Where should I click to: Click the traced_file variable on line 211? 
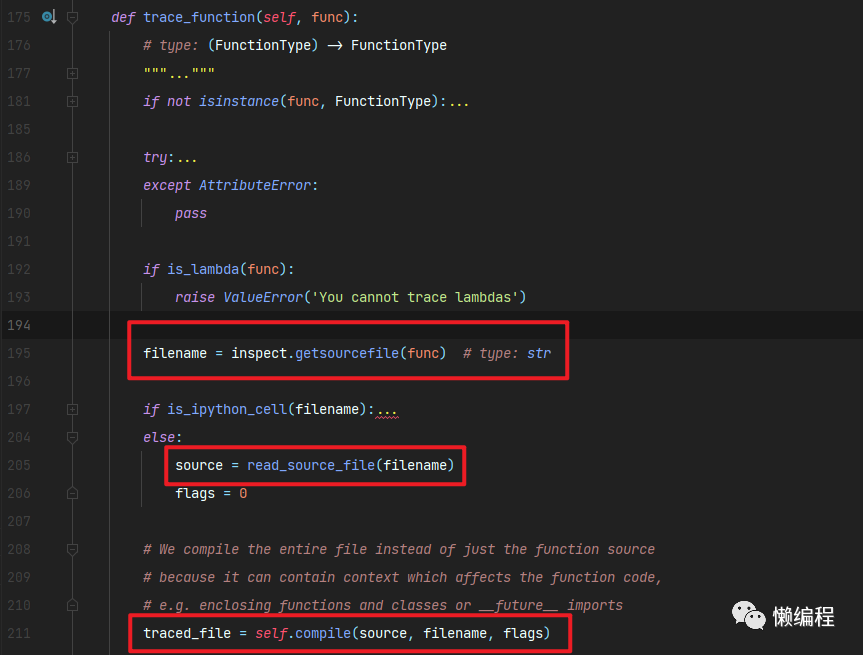187,634
